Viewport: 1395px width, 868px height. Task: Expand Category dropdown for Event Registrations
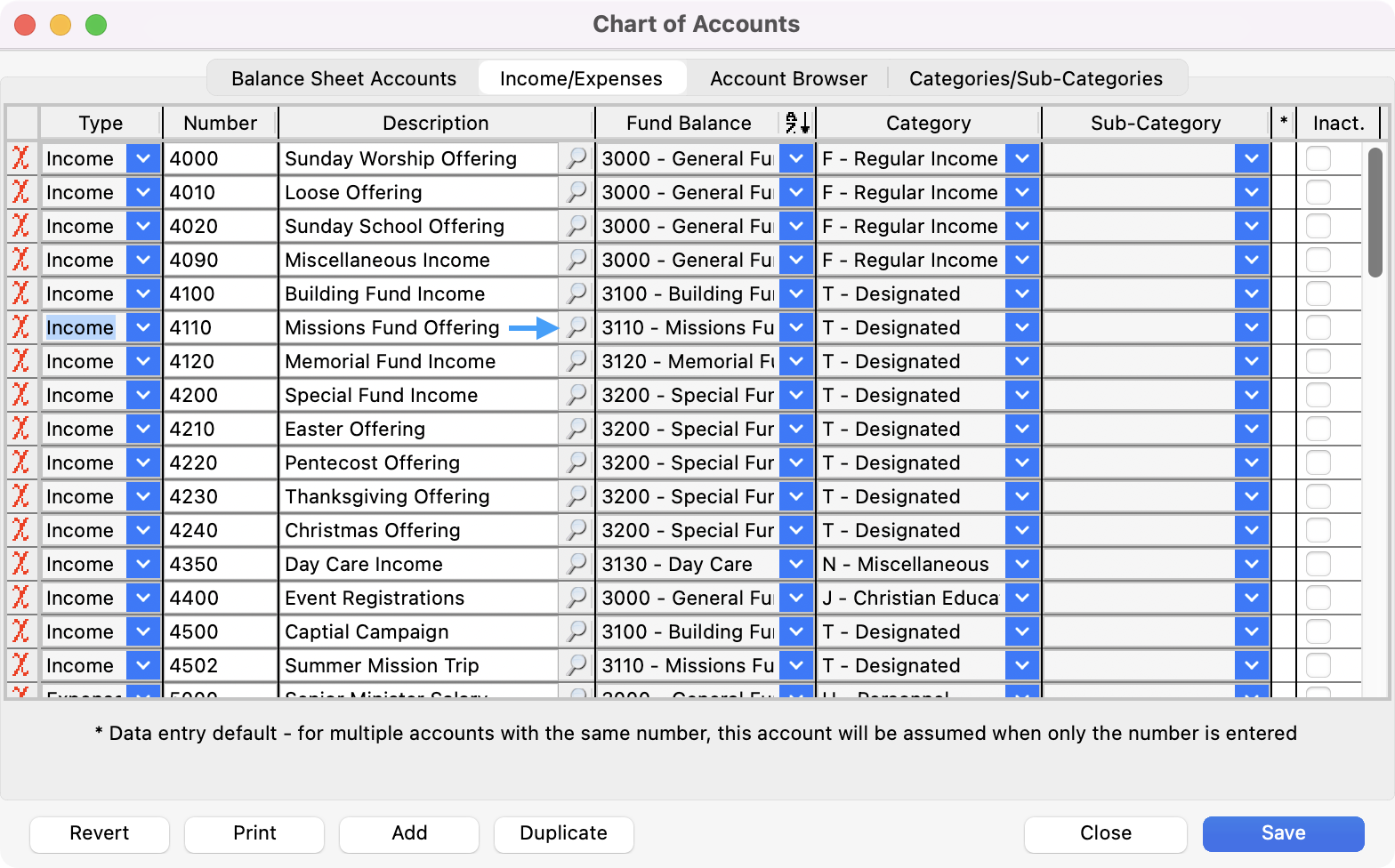[x=1022, y=598]
